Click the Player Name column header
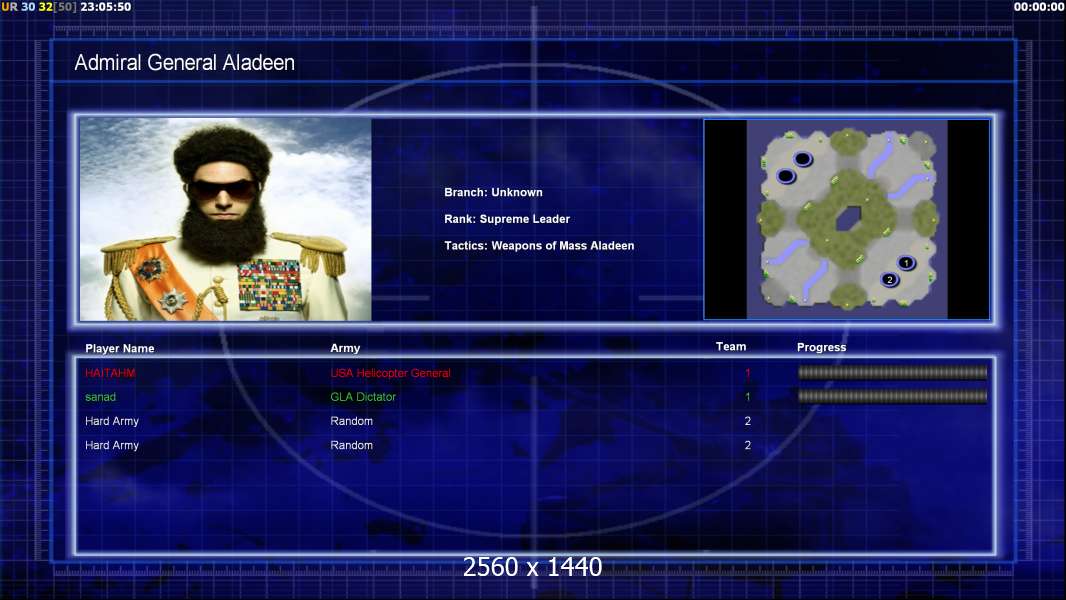Screen dimensions: 1066x600 pos(120,349)
